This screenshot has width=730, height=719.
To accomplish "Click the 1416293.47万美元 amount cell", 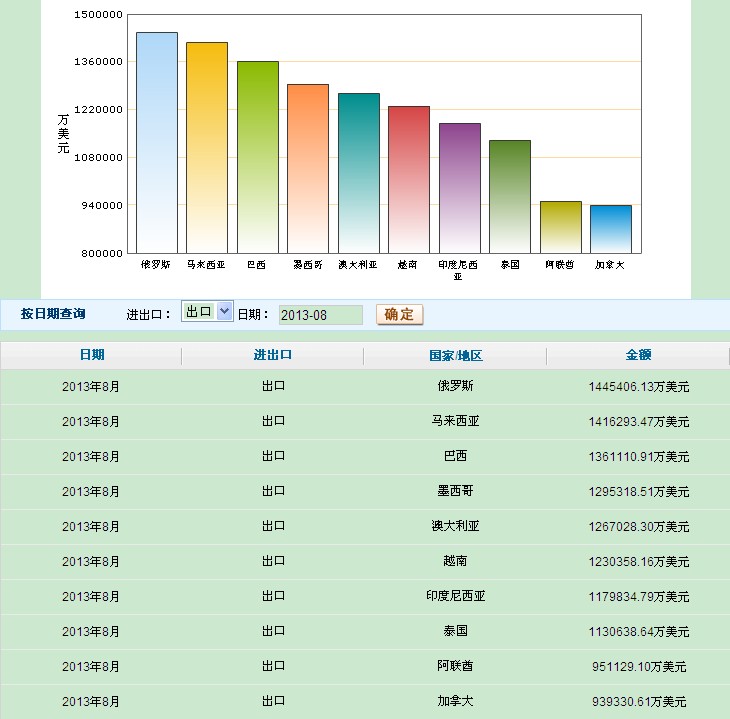I will click(638, 421).
